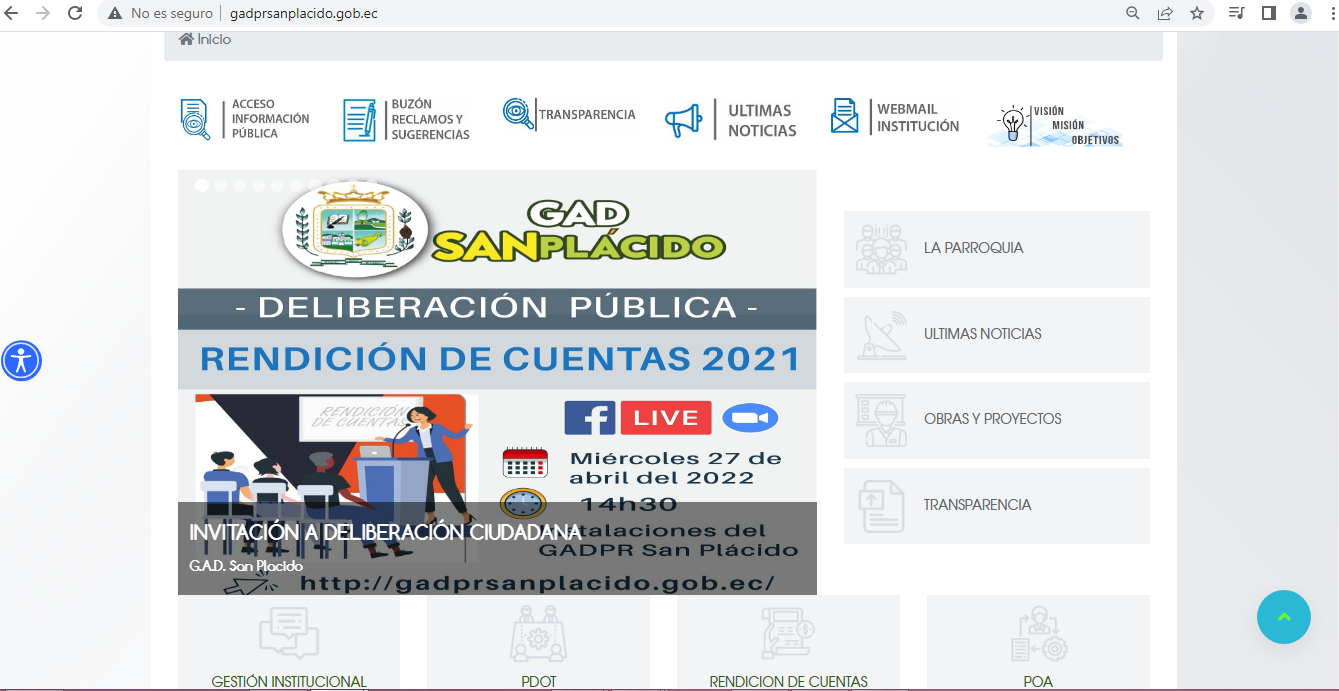The width and height of the screenshot is (1339, 691).
Task: Open the blue accessibility widget icon
Action: [x=21, y=361]
